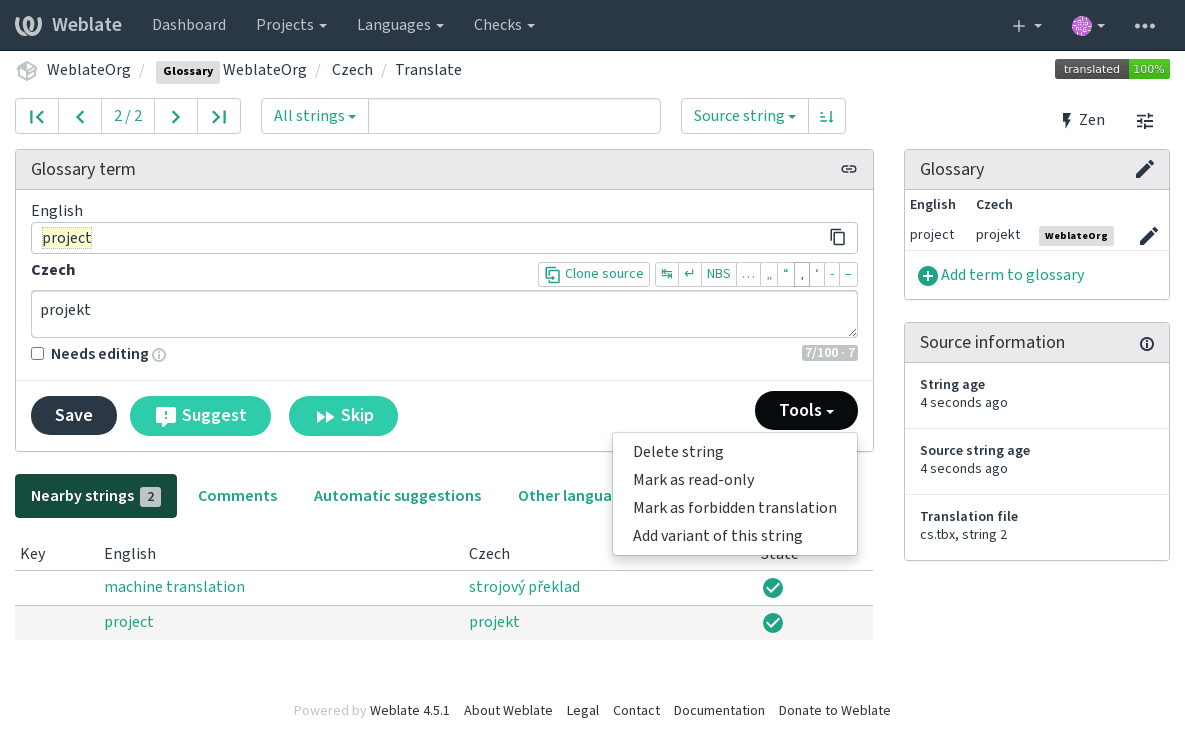Screen dimensions: 1185x748
Task: Expand the Languages menu
Action: (401, 25)
